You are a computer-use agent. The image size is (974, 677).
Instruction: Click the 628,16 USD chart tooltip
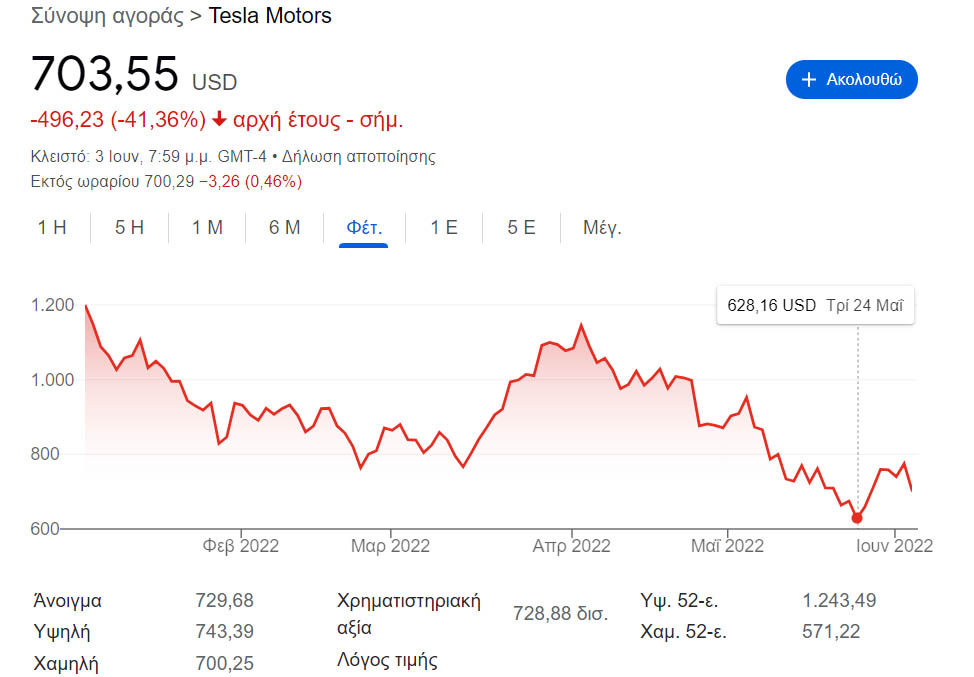[815, 306]
